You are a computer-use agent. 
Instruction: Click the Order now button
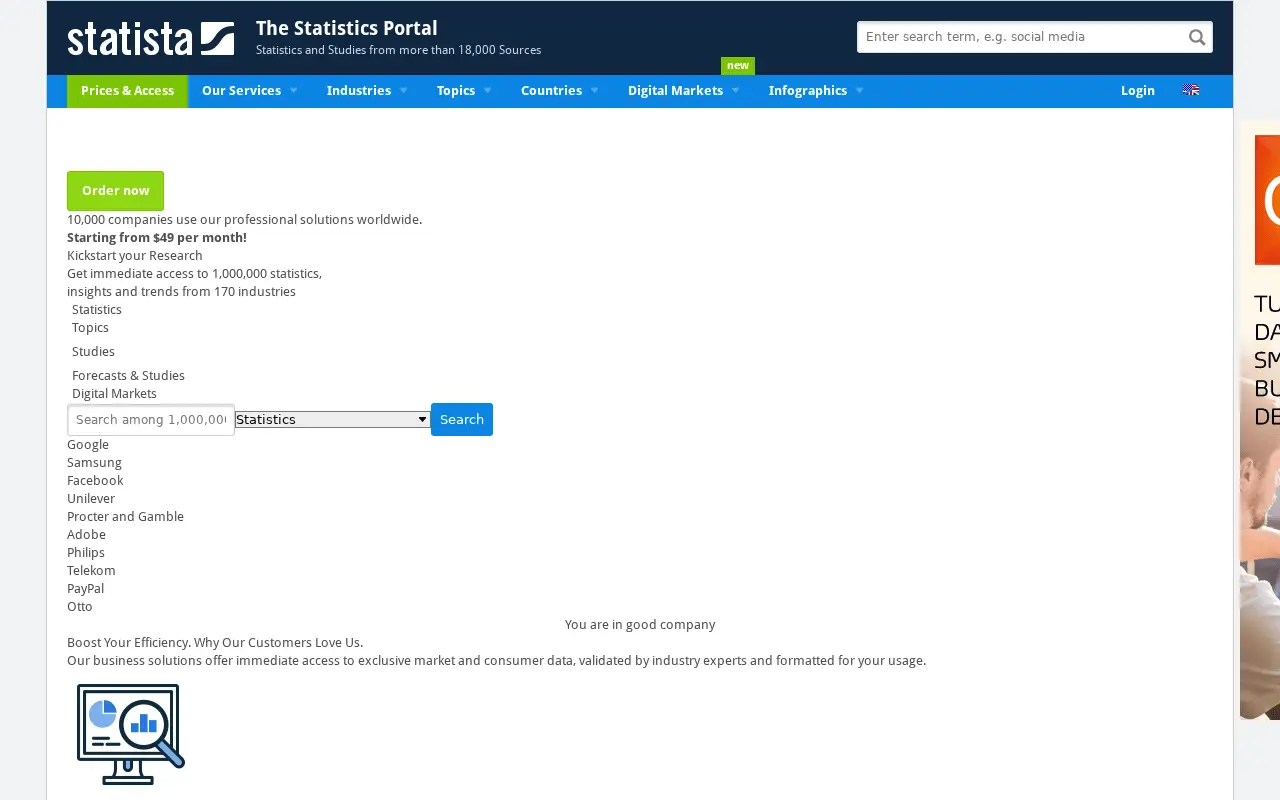(115, 191)
